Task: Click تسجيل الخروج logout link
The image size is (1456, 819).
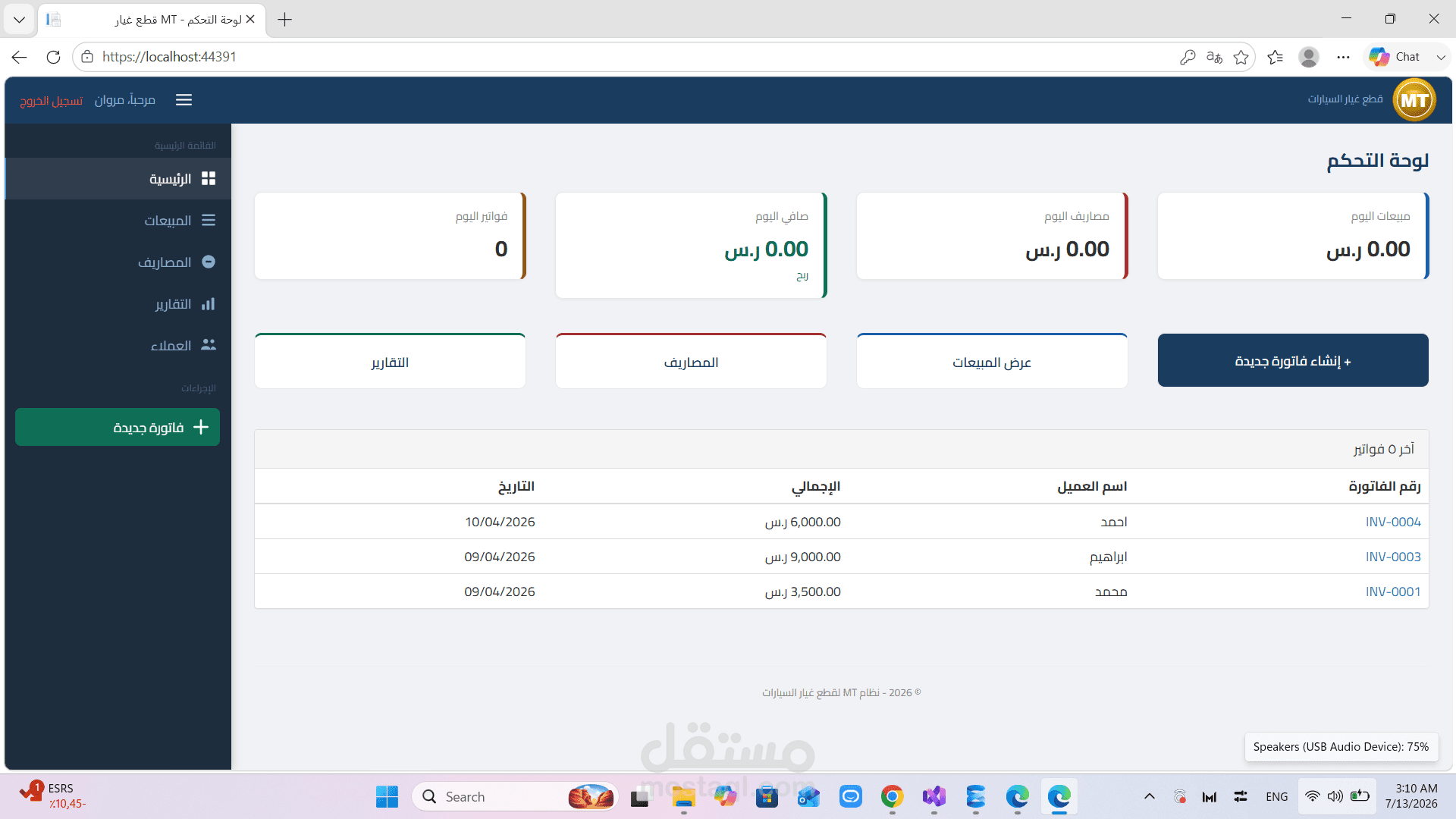Action: click(52, 101)
